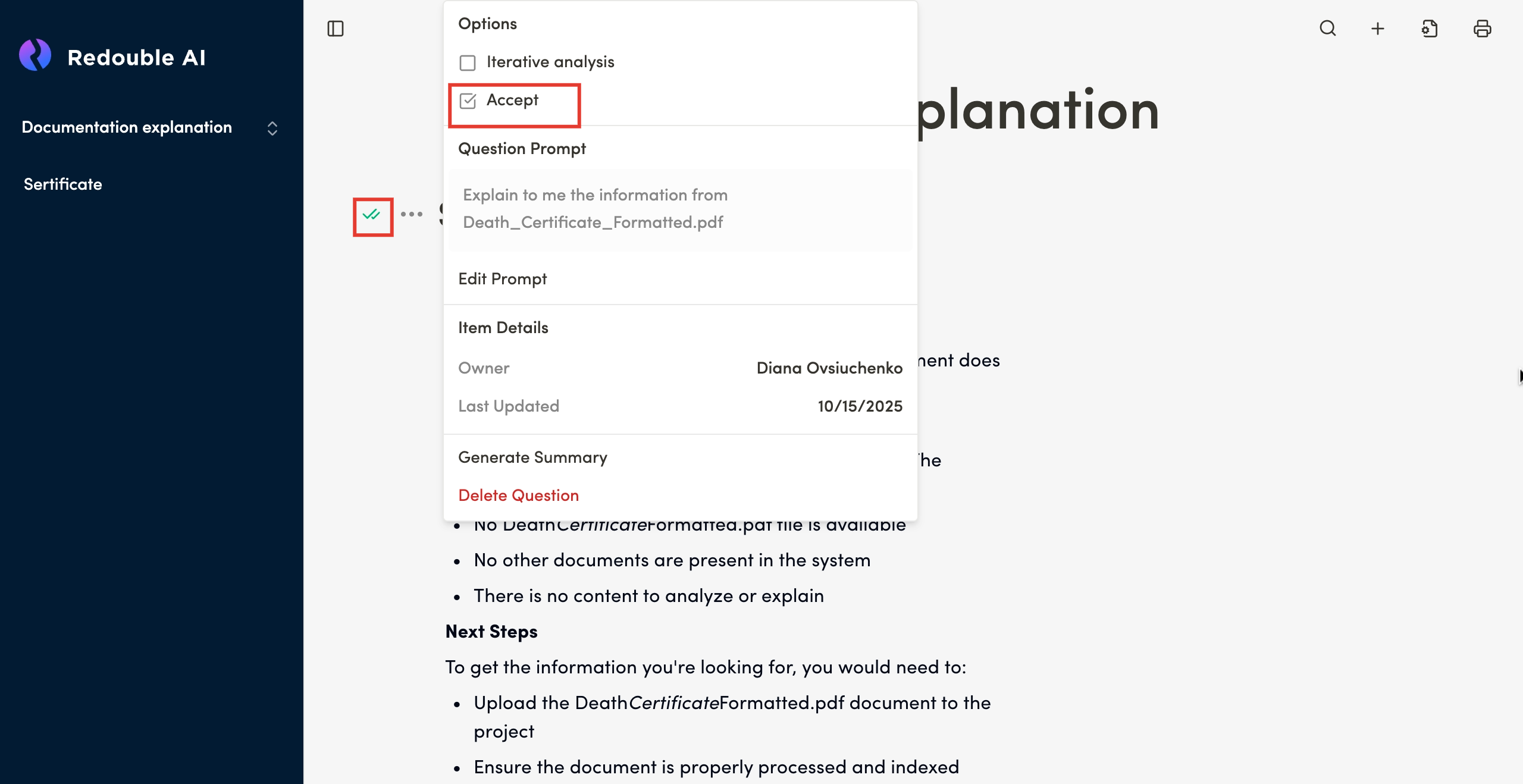Click owner name Diana Ovsiuchenko
This screenshot has height=784, width=1523.
(x=829, y=368)
